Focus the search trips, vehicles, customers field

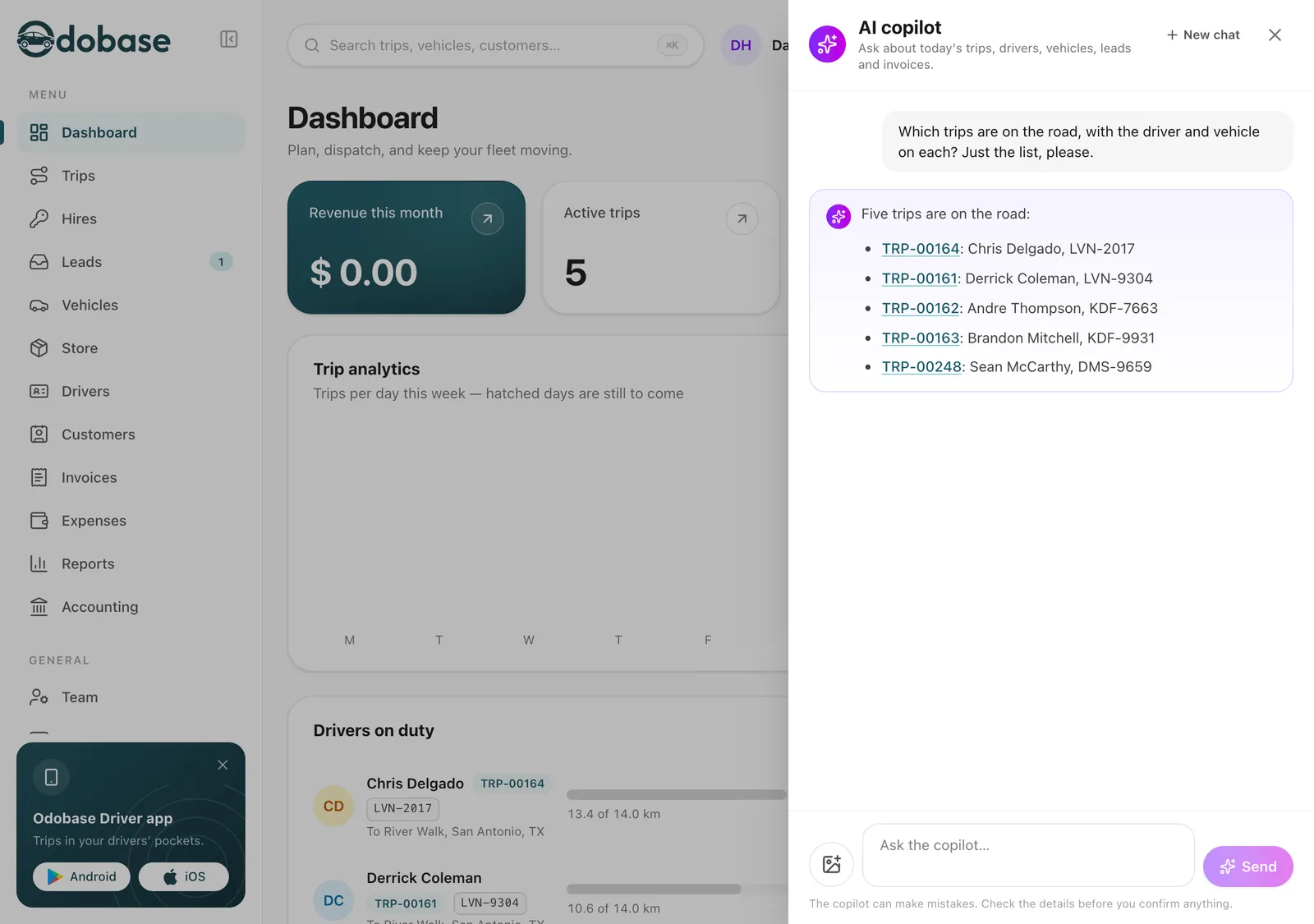[495, 45]
